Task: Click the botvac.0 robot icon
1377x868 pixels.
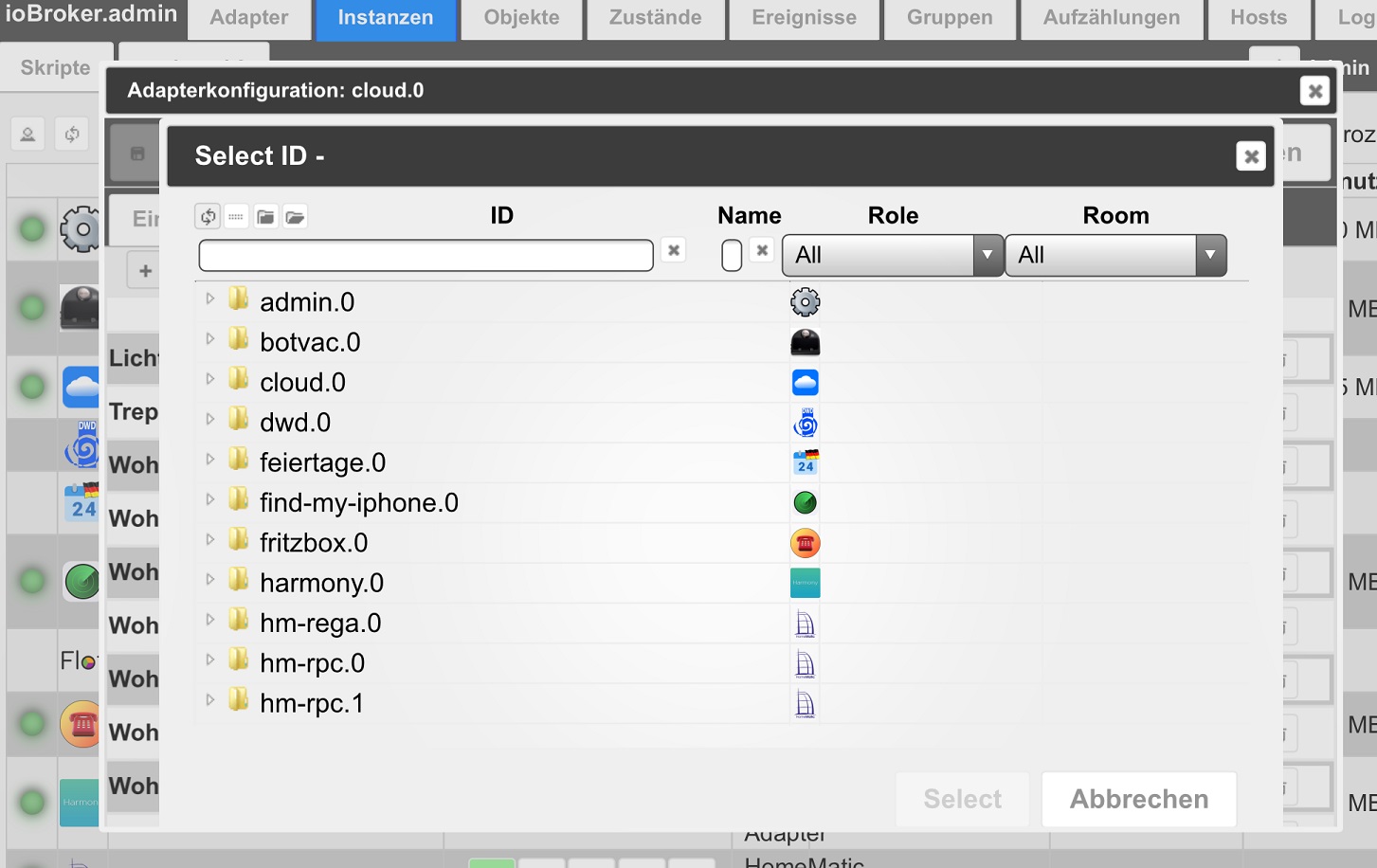Action: click(x=805, y=342)
